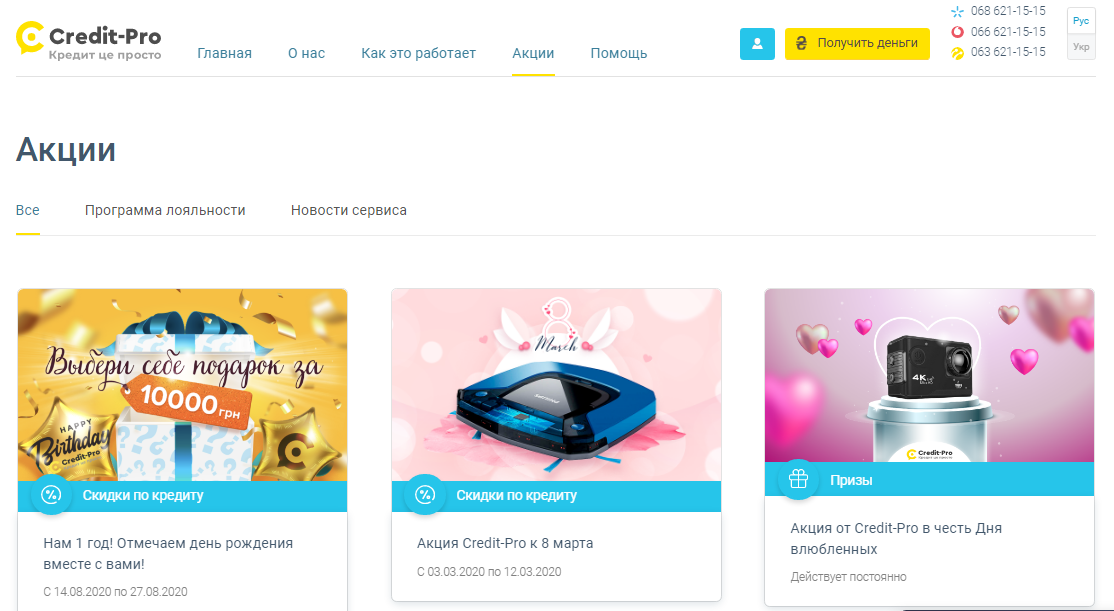
Task: Select the Новости сервиса tab
Action: [349, 210]
